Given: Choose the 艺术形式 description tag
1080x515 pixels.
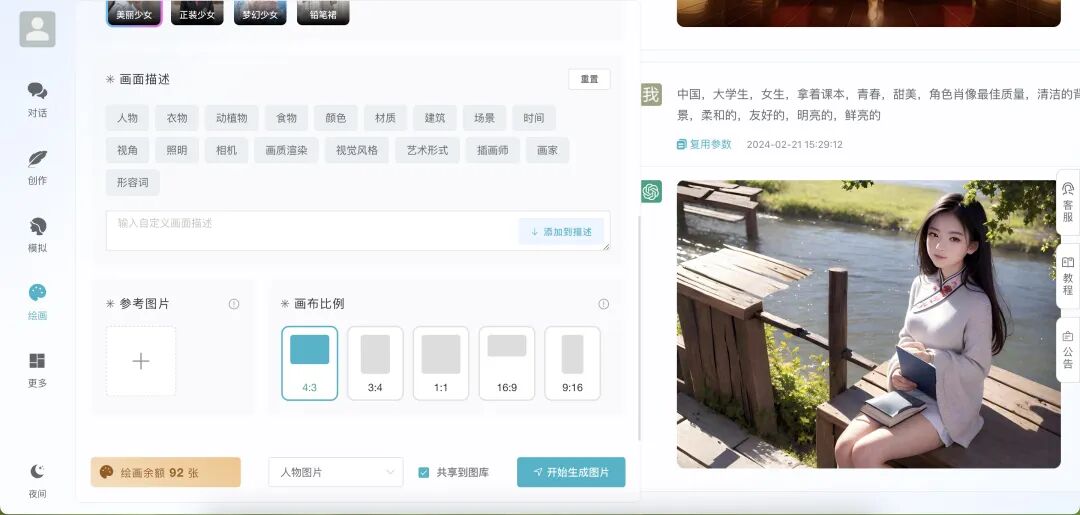Looking at the screenshot, I should 427,150.
